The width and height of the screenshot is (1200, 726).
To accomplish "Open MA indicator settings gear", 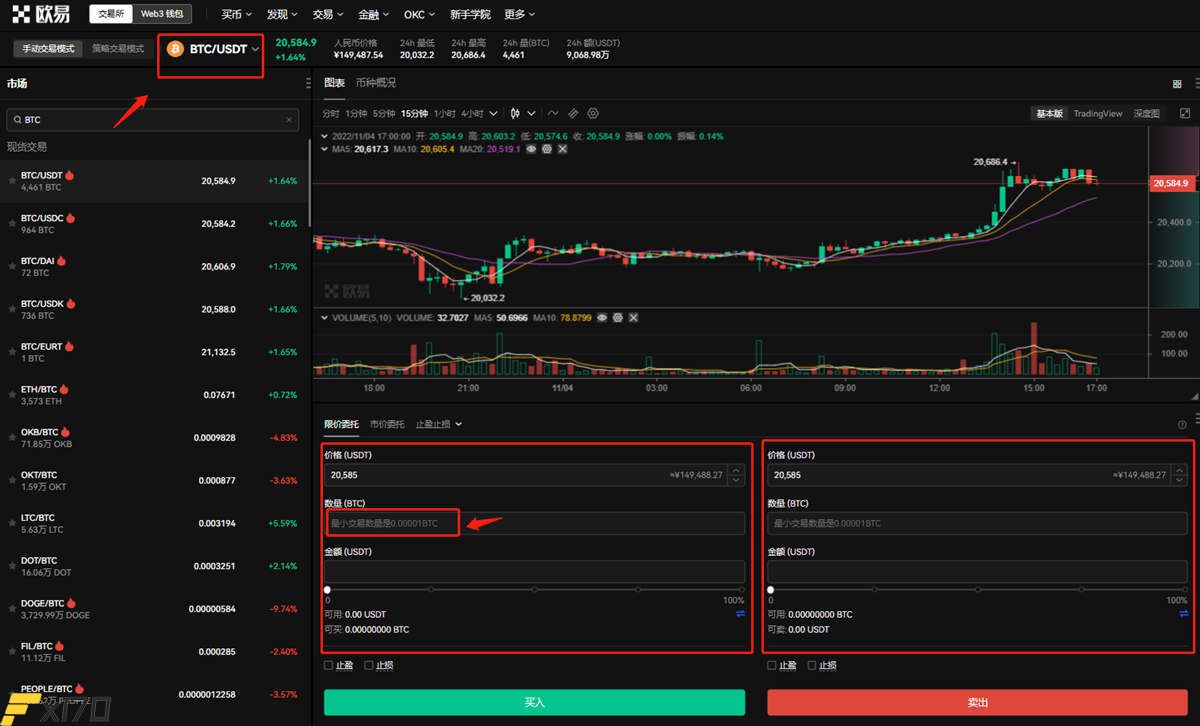I will click(x=547, y=149).
